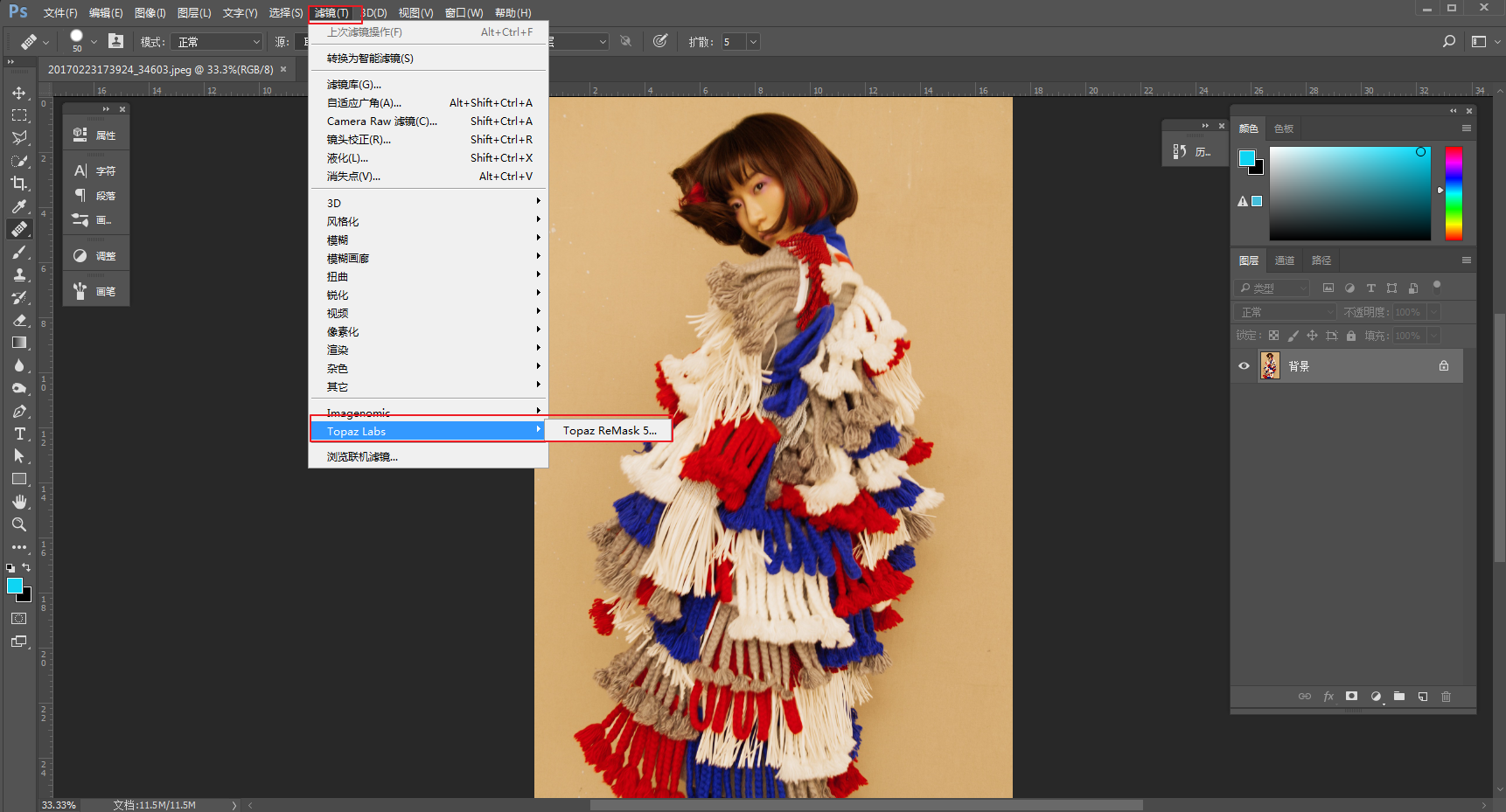The height and width of the screenshot is (812, 1506).
Task: Filter layers by pixel layers icon
Action: (x=1328, y=288)
